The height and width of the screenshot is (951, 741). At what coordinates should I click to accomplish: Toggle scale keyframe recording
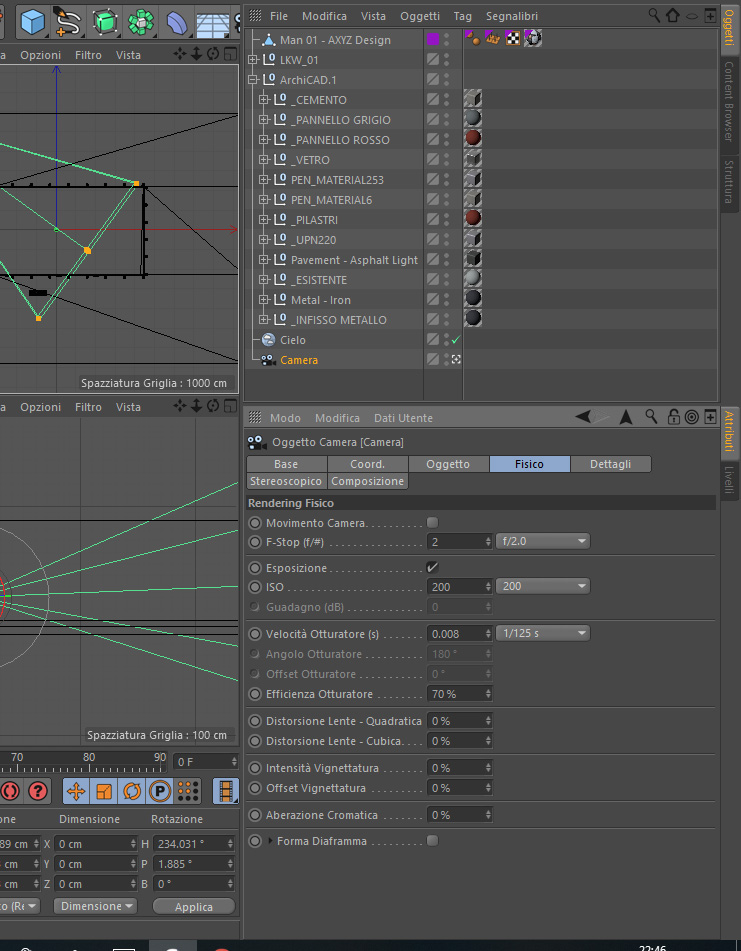(104, 791)
